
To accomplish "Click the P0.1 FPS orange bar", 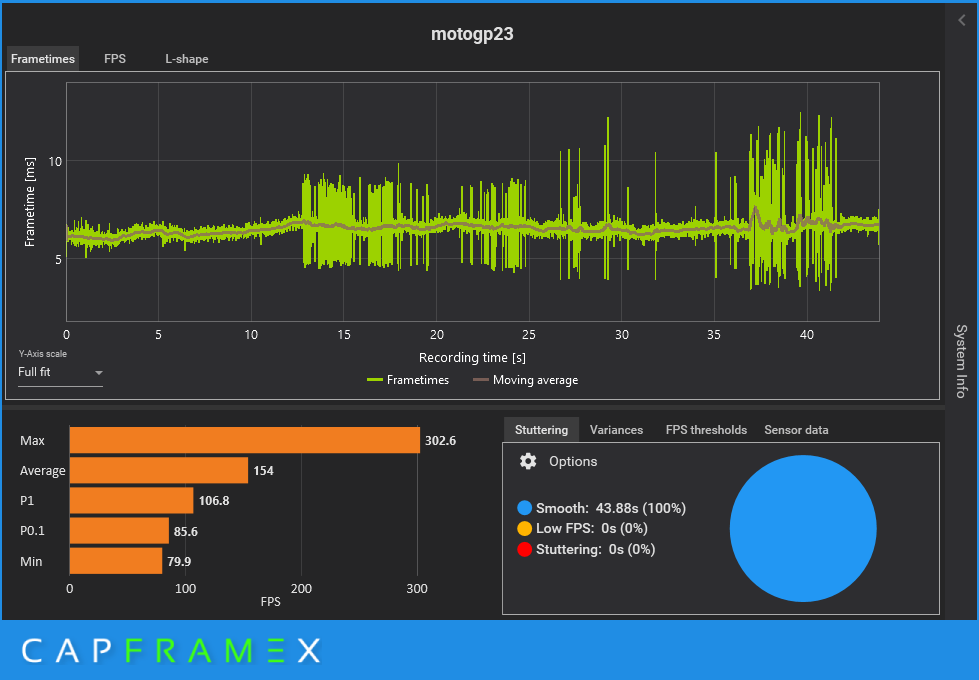I will pos(119,531).
